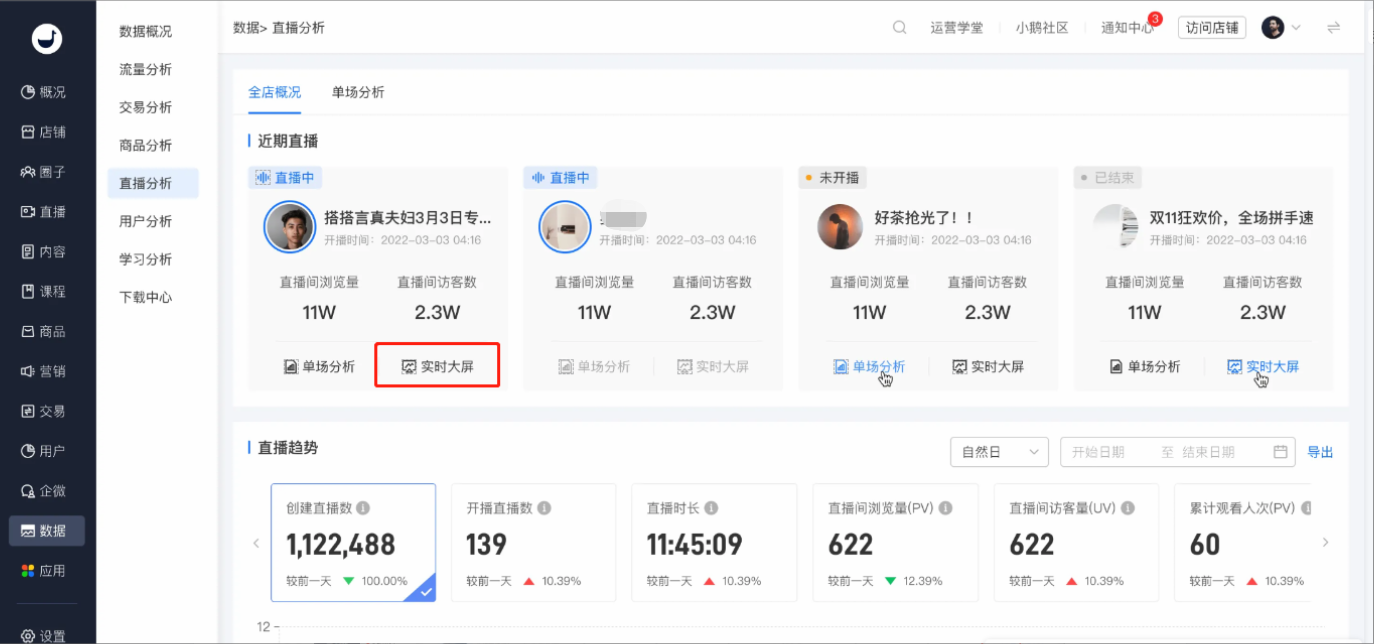Click the 导出 link
This screenshot has height=644, width=1374.
pyautogui.click(x=1320, y=452)
